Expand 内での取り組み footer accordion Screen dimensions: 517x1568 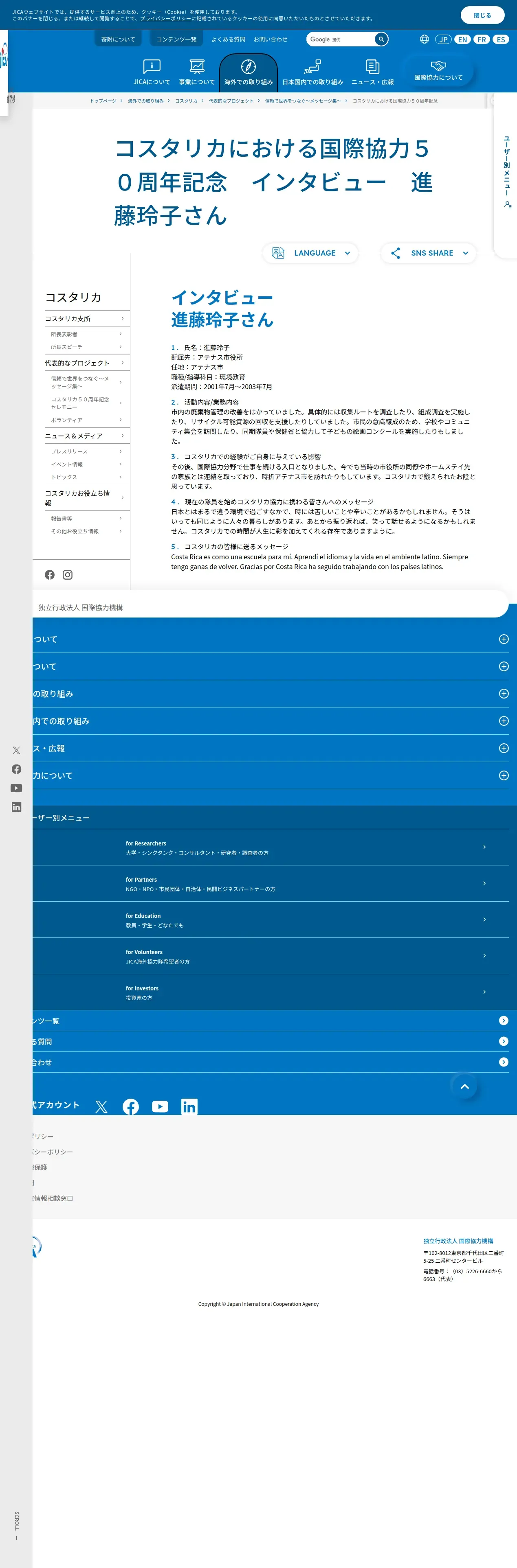pos(271,721)
